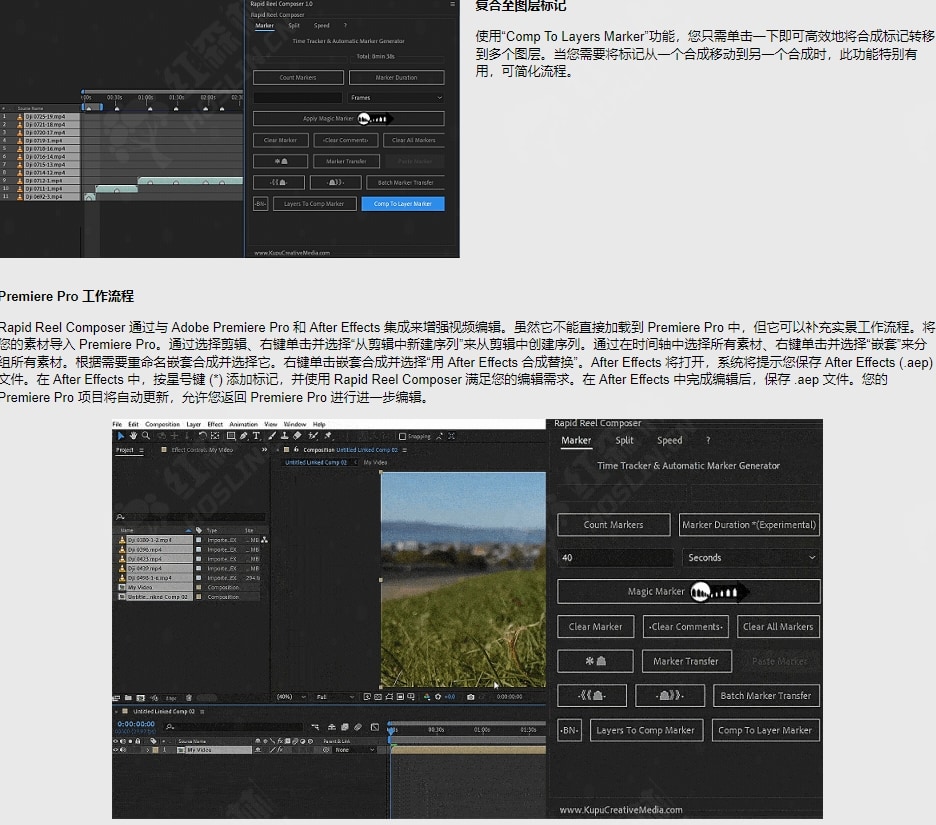
Task: Toggle audio speaker for My Video layer
Action: click(123, 750)
